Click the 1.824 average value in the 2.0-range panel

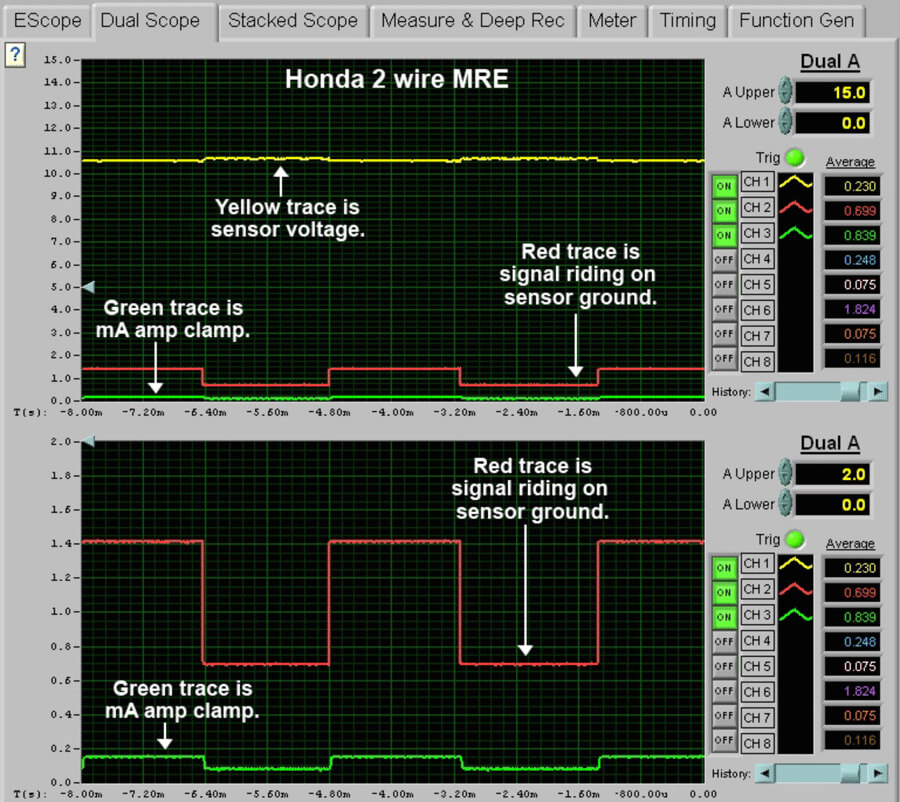tap(852, 691)
